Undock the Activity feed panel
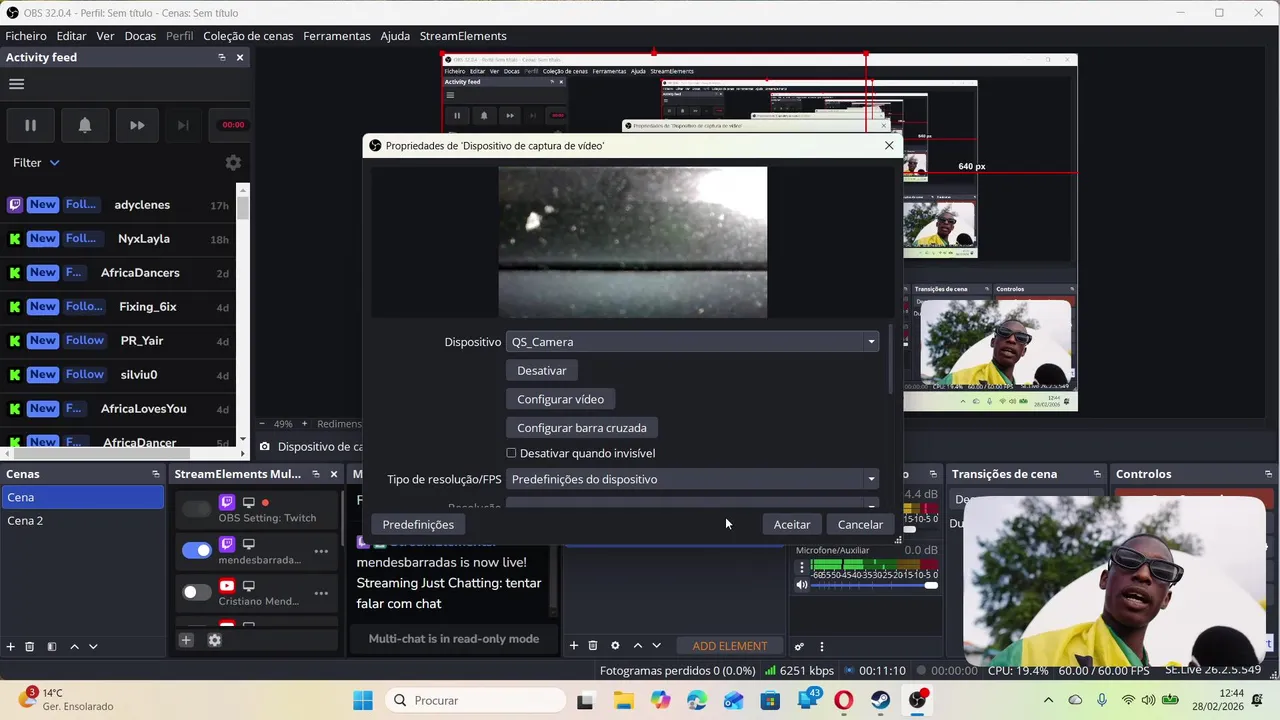This screenshot has height=720, width=1280. pyautogui.click(x=222, y=57)
